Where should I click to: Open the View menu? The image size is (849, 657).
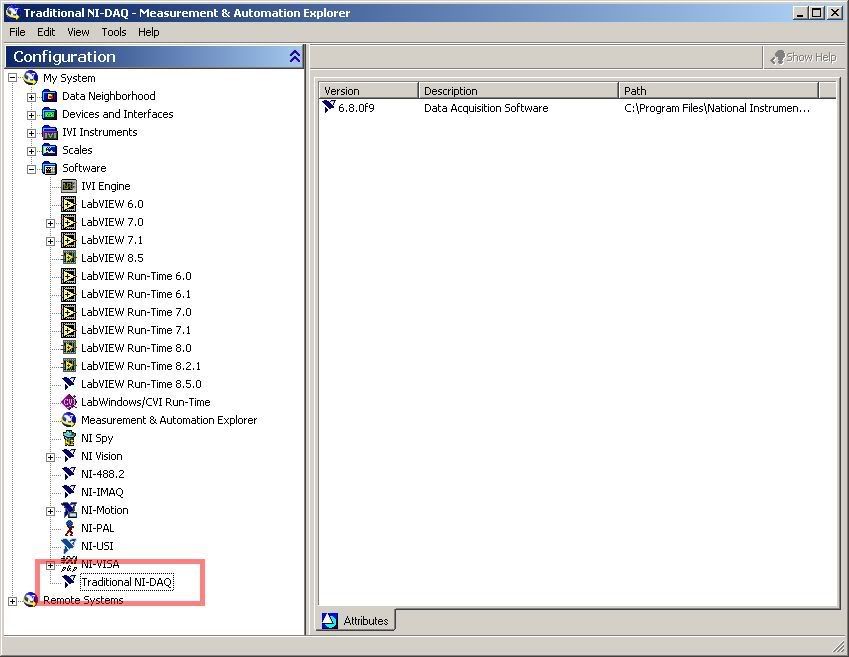point(79,32)
